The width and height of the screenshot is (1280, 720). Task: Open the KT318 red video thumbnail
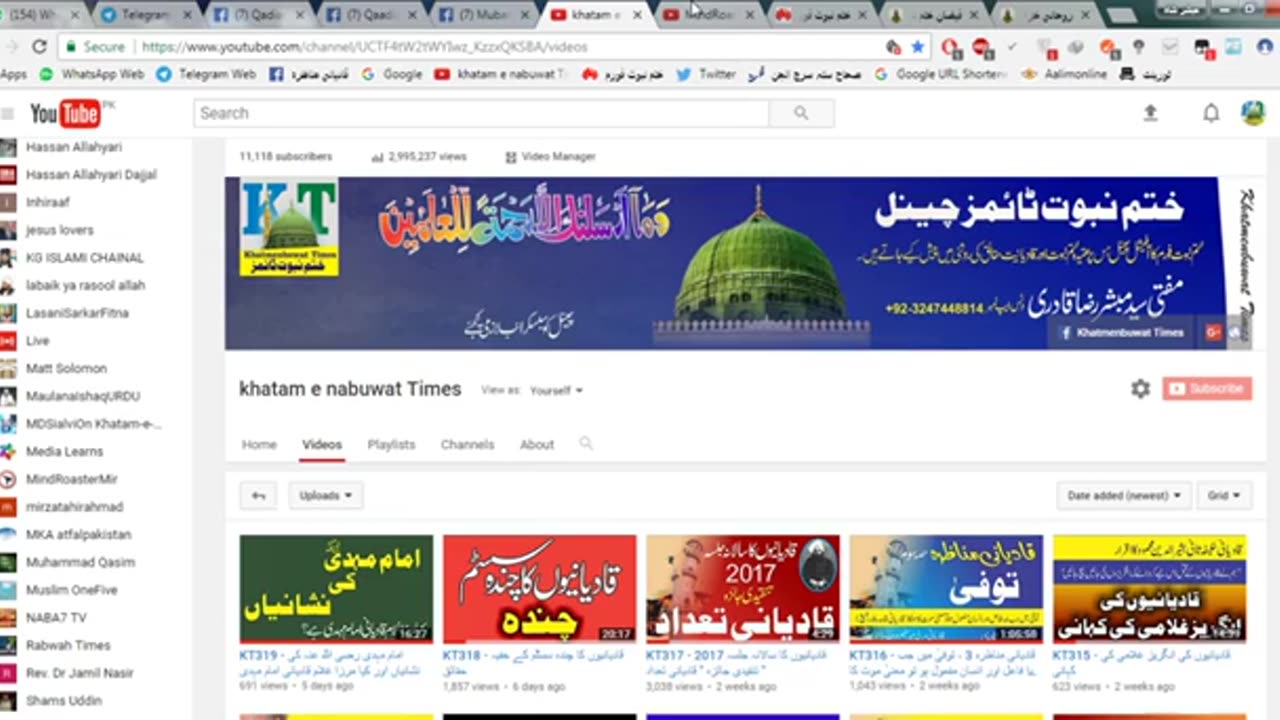(x=539, y=589)
